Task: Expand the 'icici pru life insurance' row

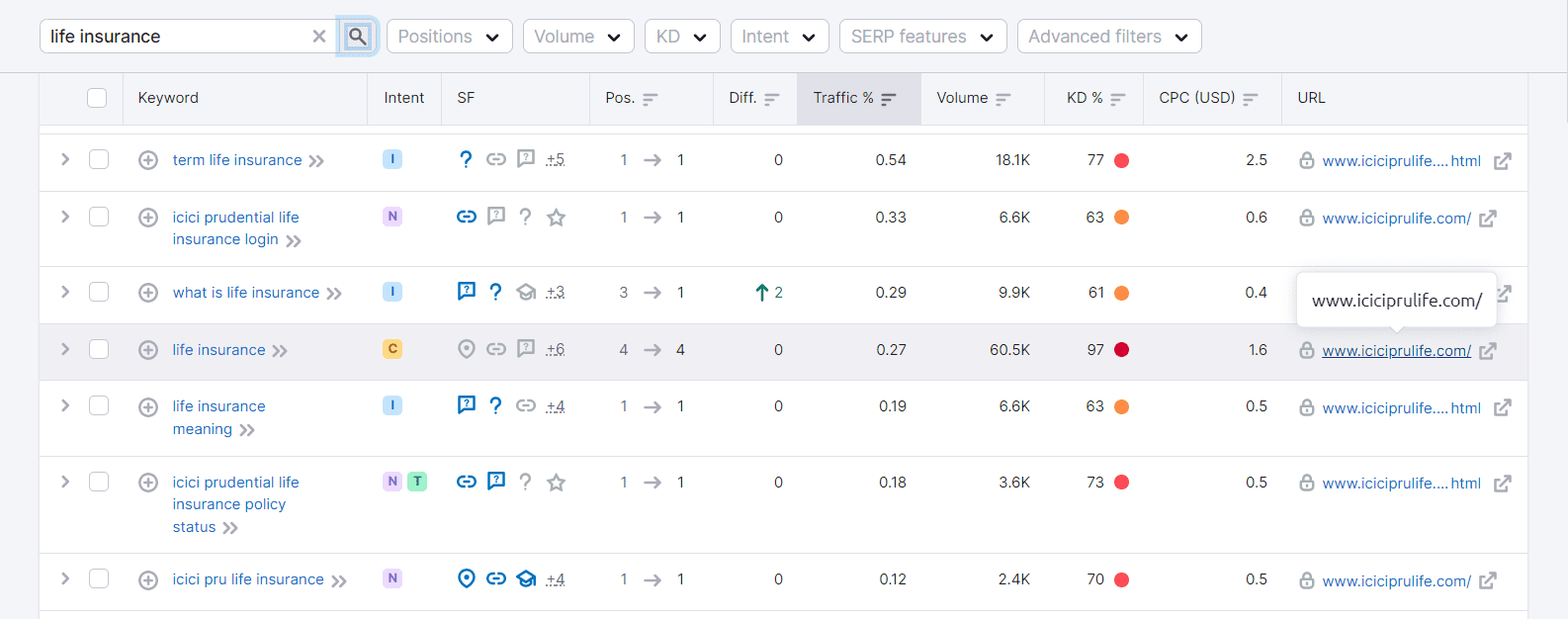Action: (65, 578)
